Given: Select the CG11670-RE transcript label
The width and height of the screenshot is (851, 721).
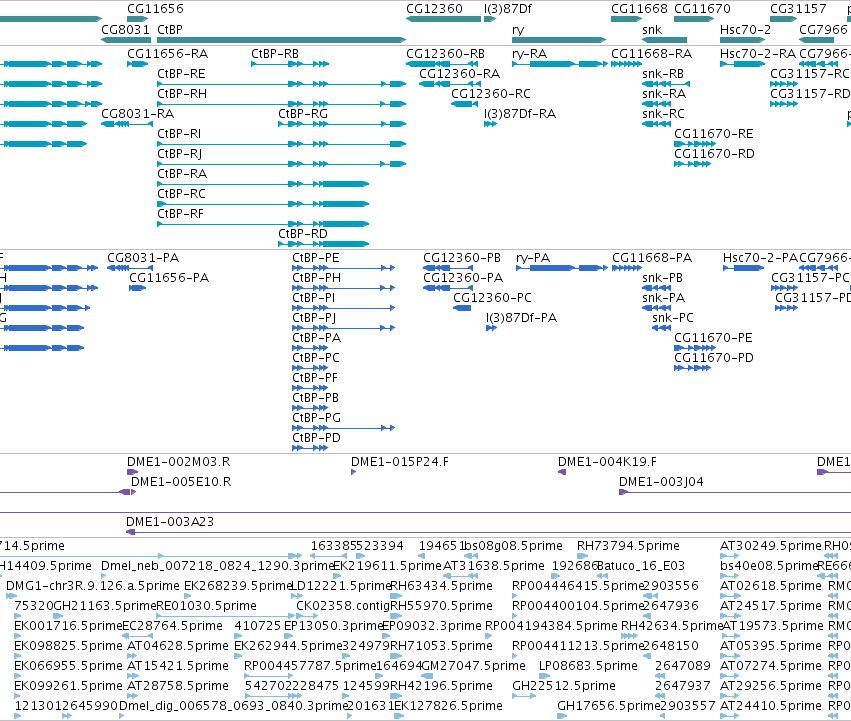Looking at the screenshot, I should click(x=714, y=134).
